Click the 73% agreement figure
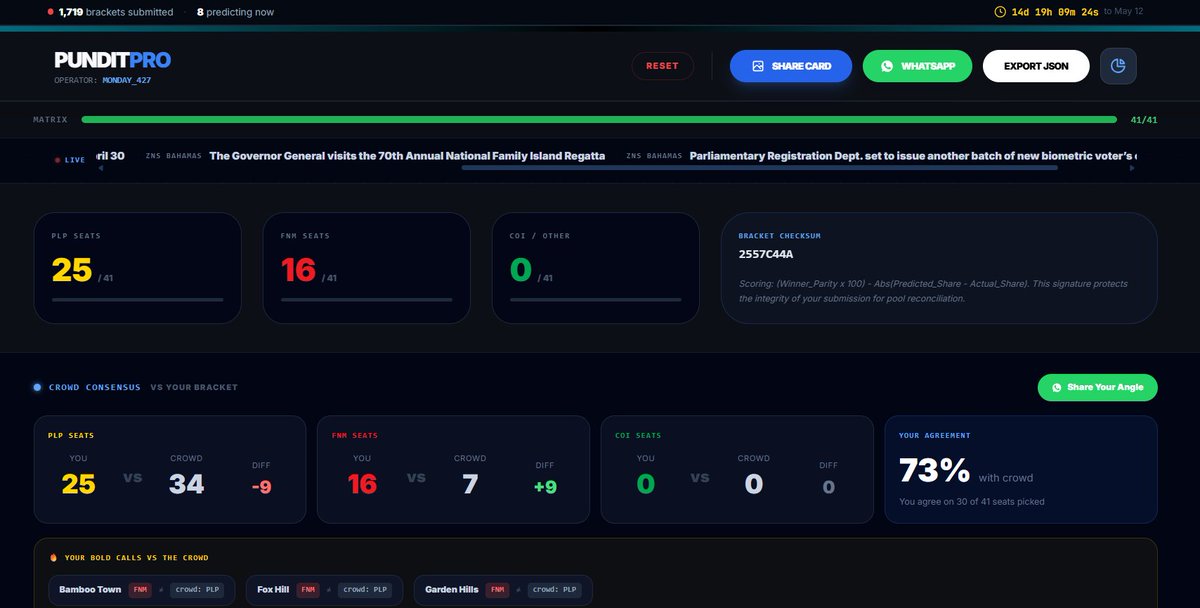 click(x=934, y=470)
